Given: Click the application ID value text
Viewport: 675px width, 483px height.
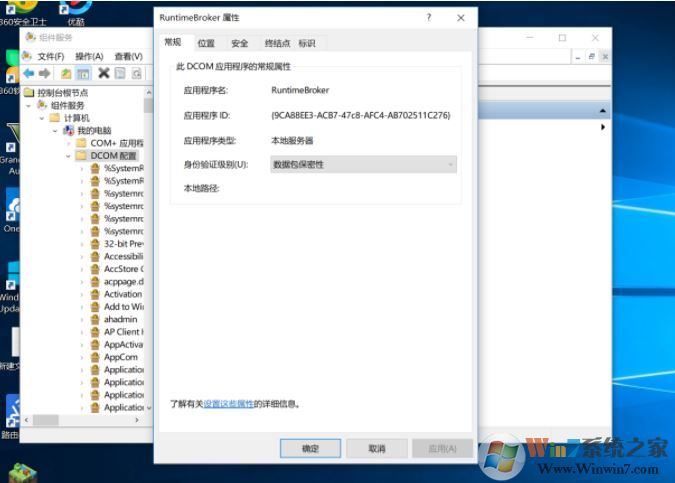Looking at the screenshot, I should [361, 115].
